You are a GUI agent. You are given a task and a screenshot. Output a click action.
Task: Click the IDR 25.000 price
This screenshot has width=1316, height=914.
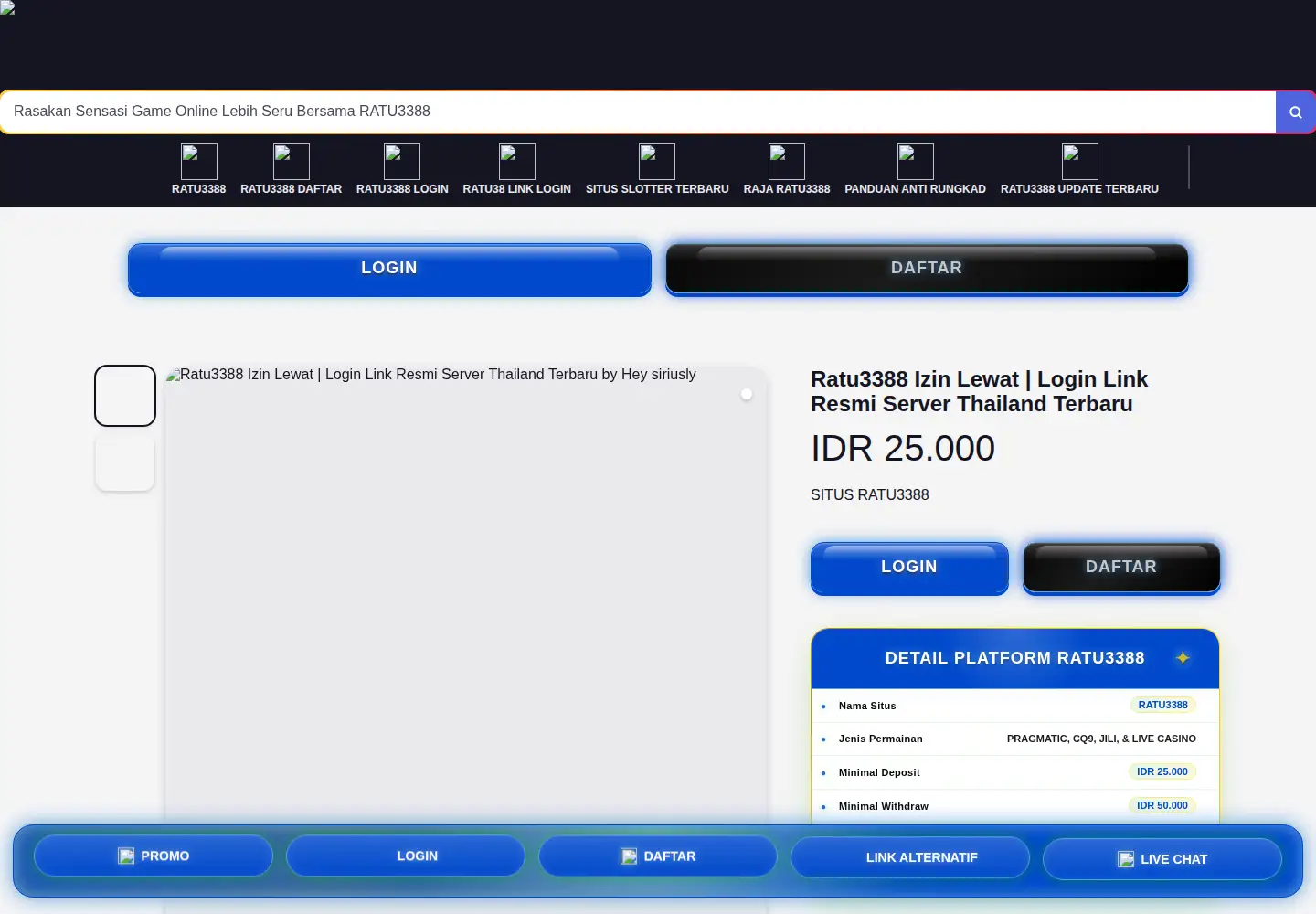point(903,449)
